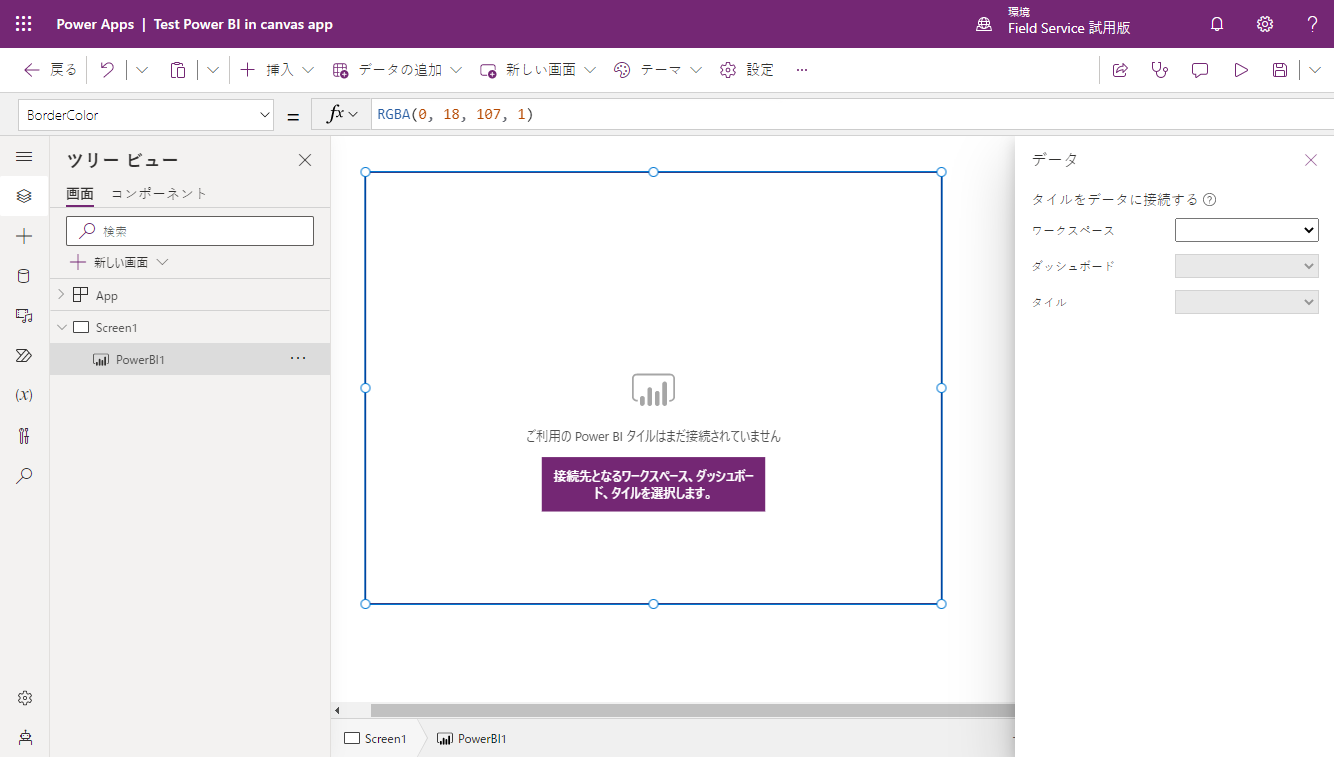The width and height of the screenshot is (1334, 757).
Task: Click the tree view 検索 search box
Action: point(190,231)
